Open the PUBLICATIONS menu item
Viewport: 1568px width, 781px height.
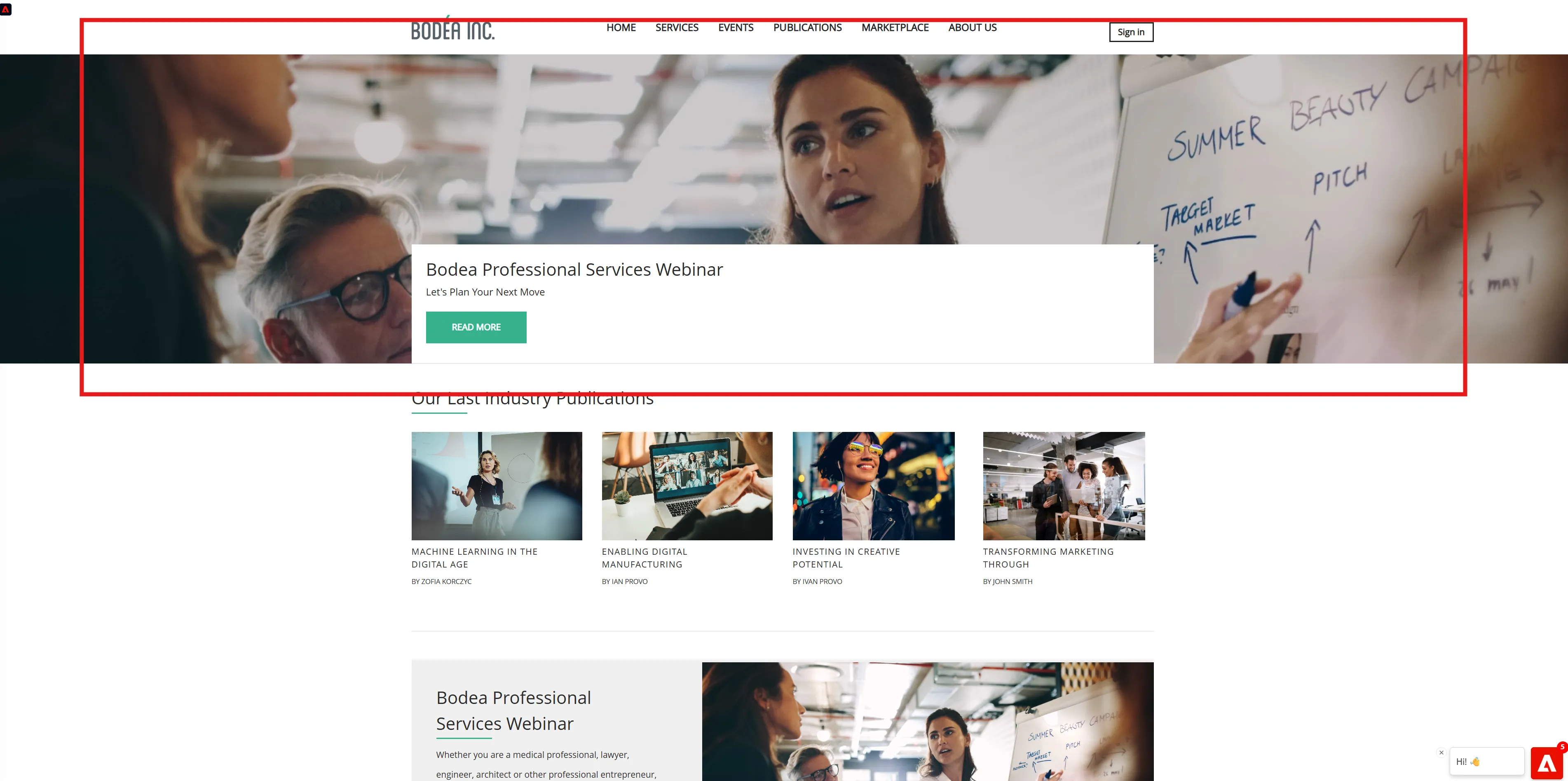coord(807,27)
